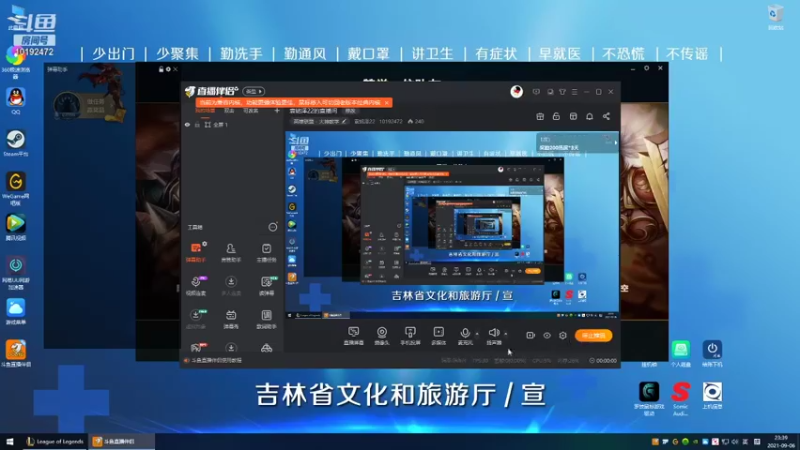Switch to the first orange-highlighted scene tab
The height and width of the screenshot is (450, 800).
[x=205, y=111]
